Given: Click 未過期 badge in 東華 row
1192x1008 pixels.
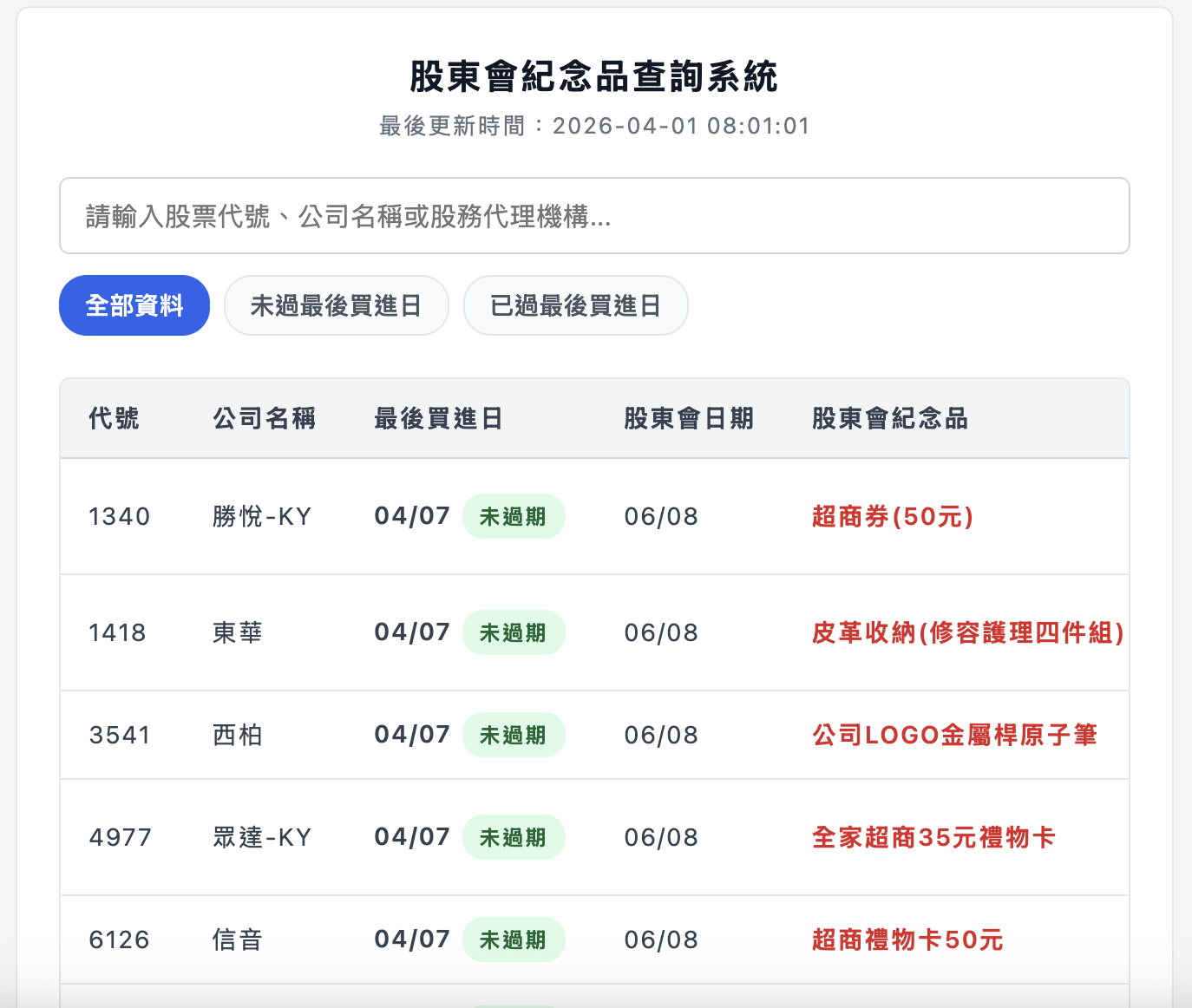Looking at the screenshot, I should click(x=514, y=633).
